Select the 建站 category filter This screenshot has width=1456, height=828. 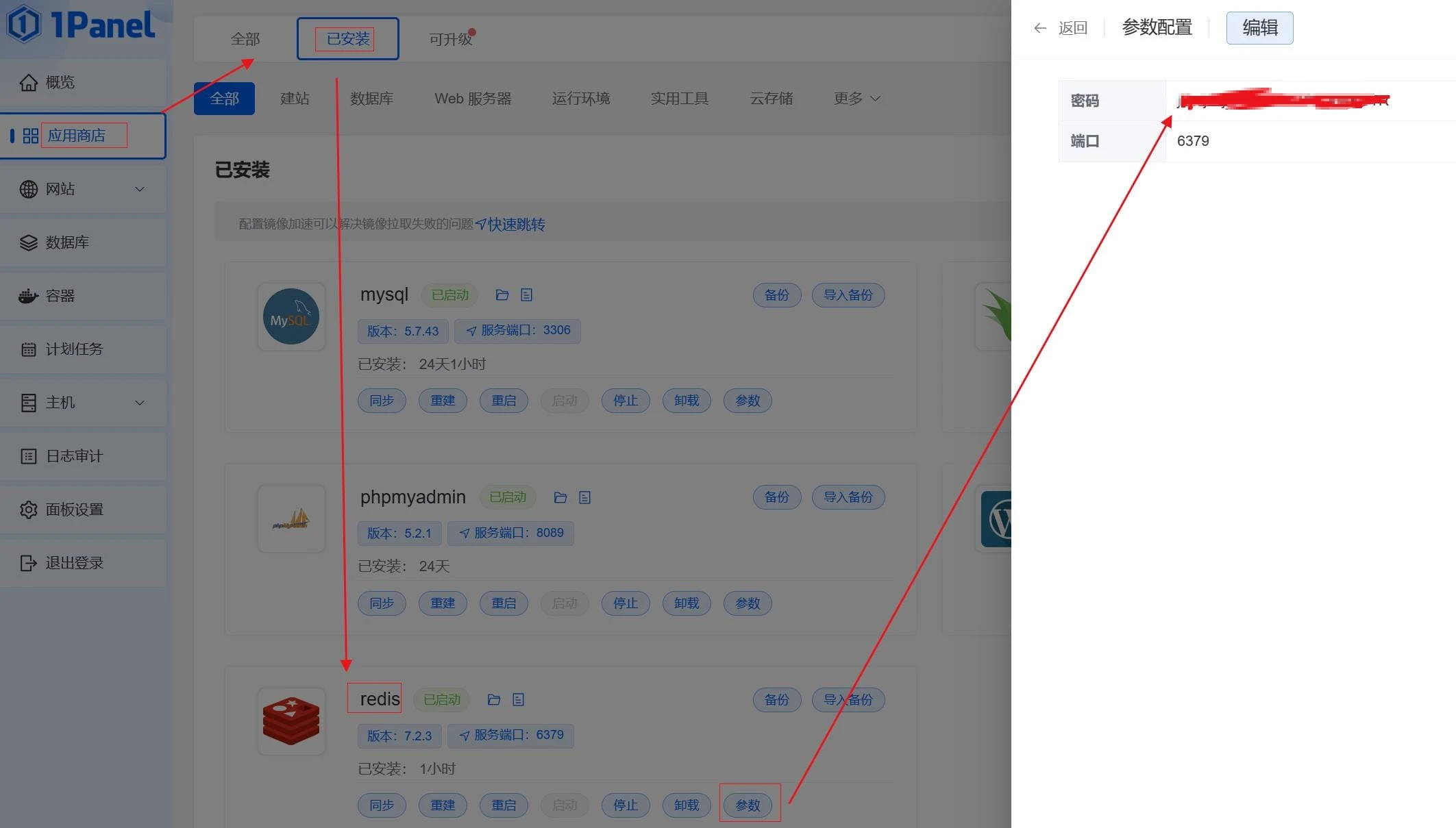point(295,99)
